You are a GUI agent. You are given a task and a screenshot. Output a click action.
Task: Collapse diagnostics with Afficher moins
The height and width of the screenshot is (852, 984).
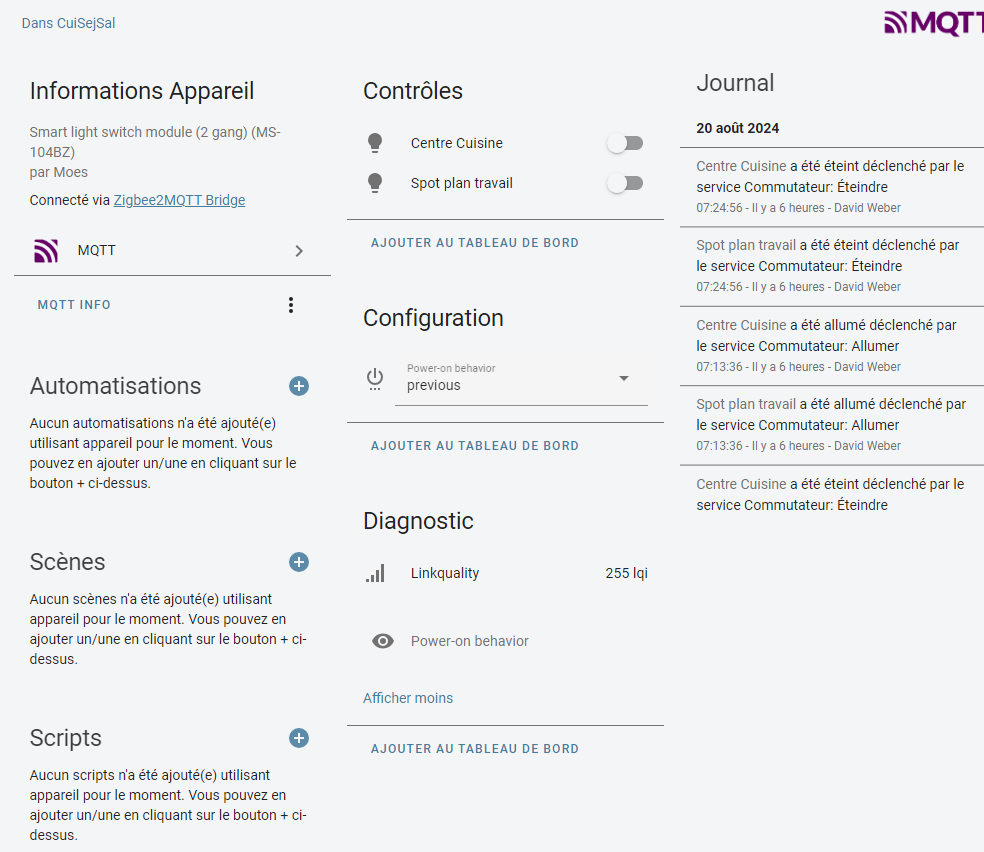[x=408, y=698]
